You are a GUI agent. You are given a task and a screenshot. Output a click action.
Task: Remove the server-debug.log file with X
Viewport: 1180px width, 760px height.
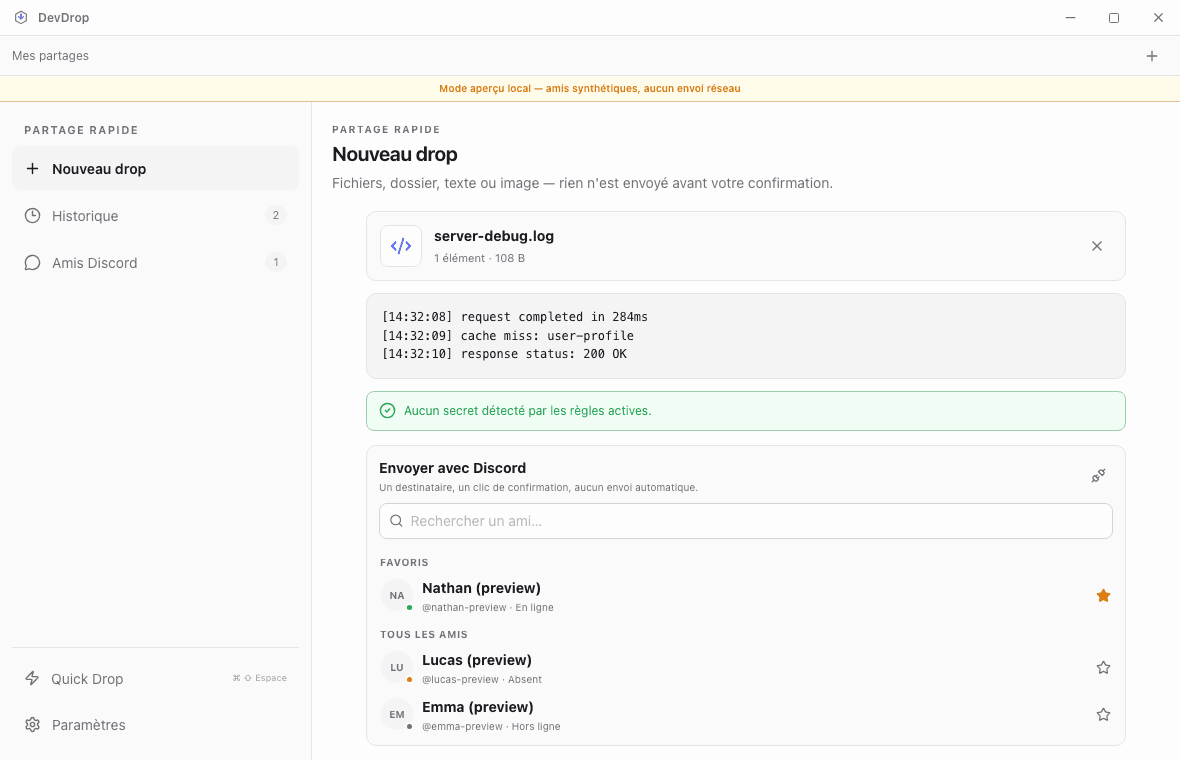1096,246
